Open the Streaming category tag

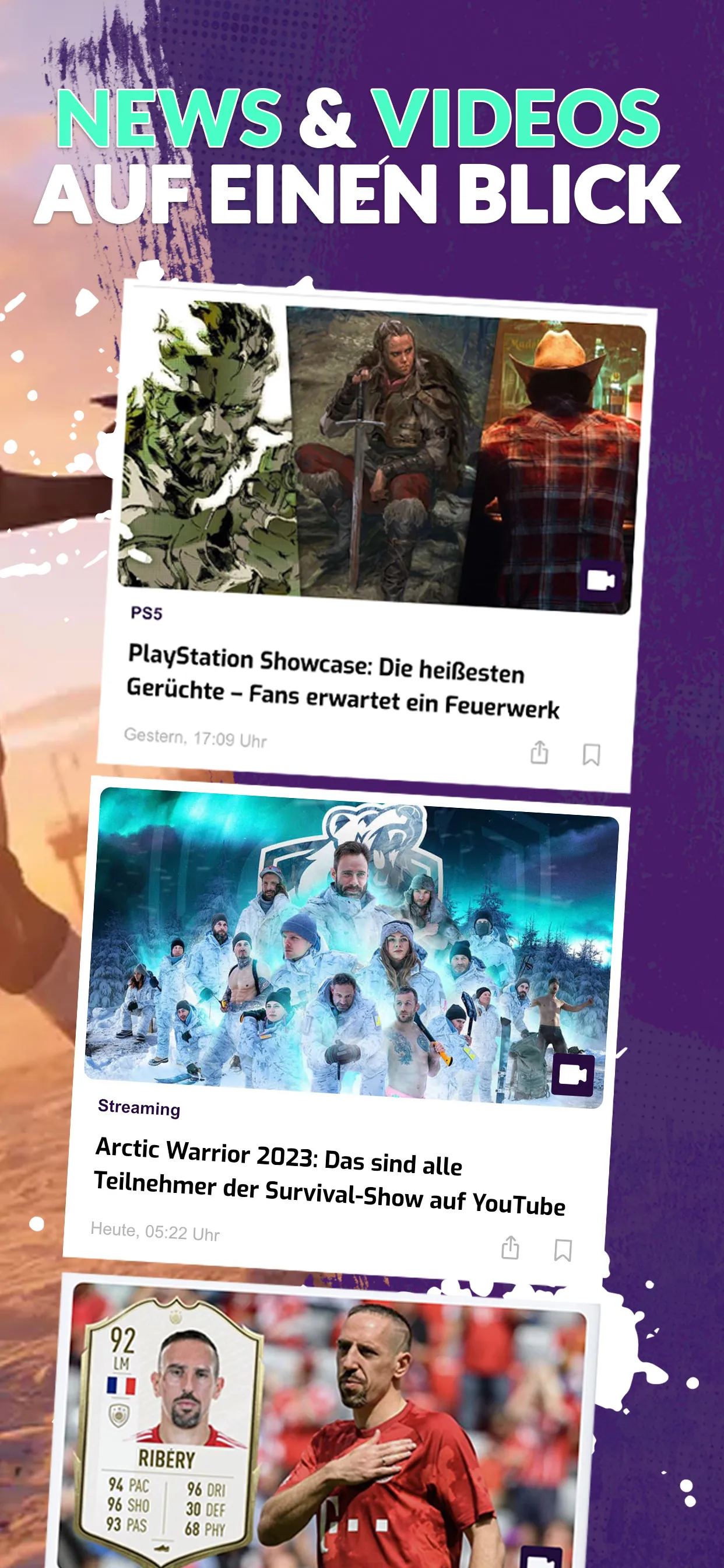(x=139, y=1108)
